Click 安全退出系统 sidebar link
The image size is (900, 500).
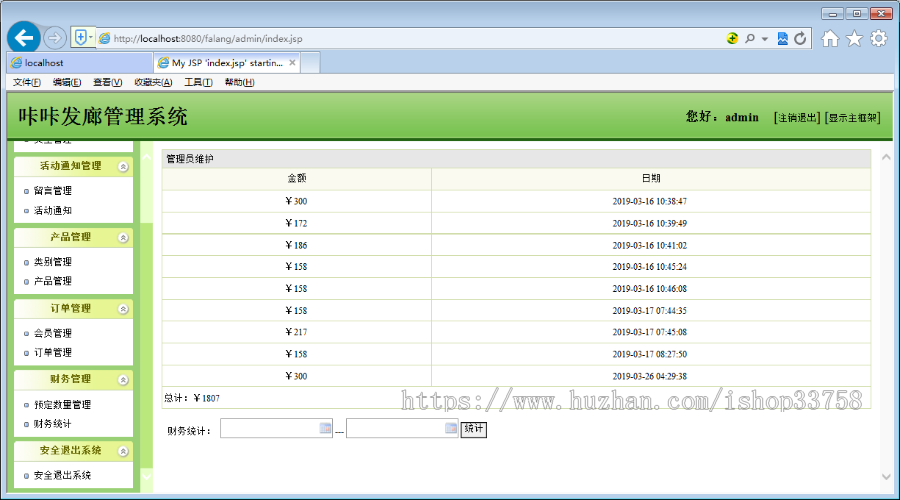pyautogui.click(x=62, y=475)
